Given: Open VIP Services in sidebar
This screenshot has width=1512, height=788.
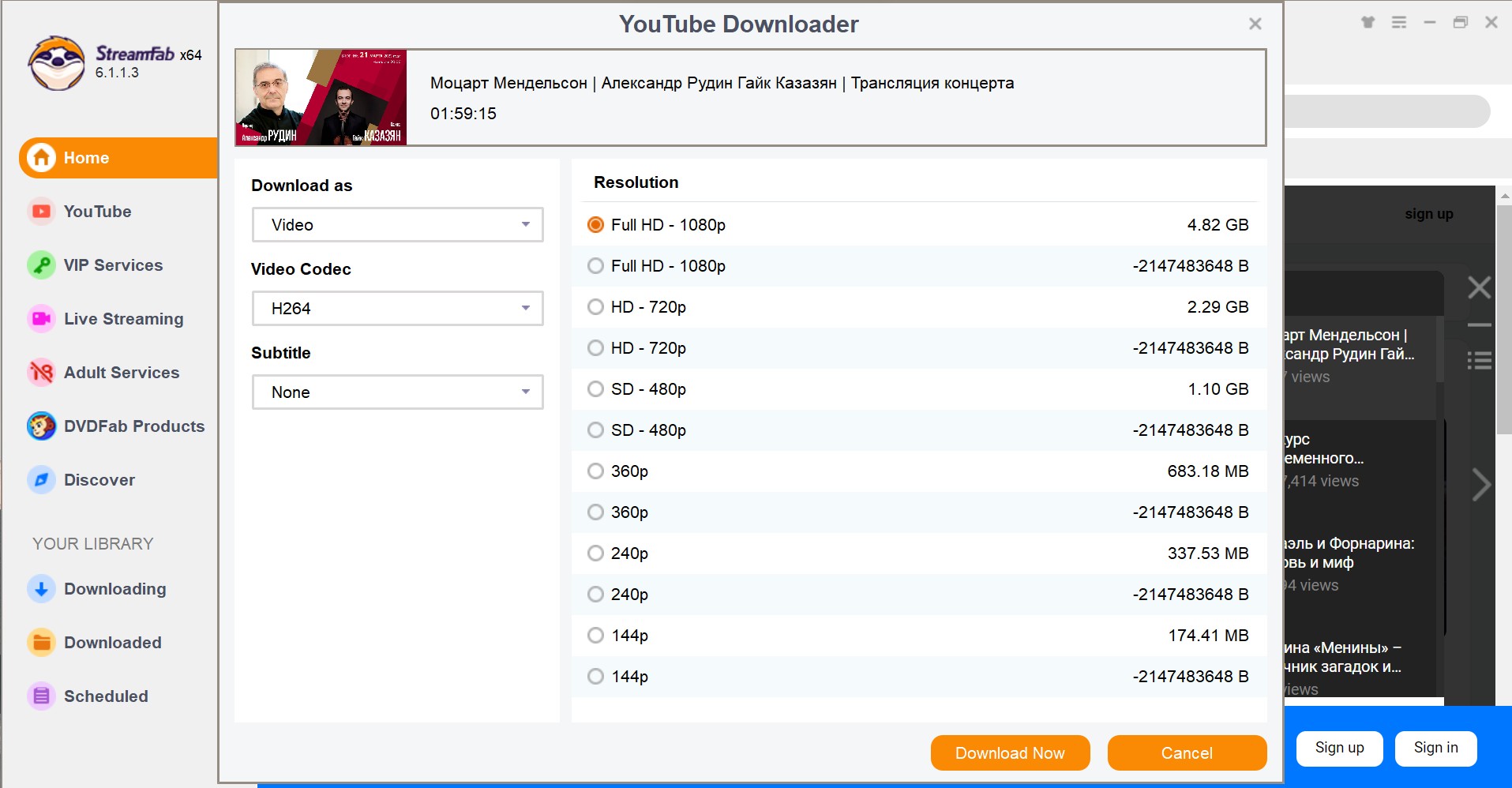Looking at the screenshot, I should pos(113,265).
